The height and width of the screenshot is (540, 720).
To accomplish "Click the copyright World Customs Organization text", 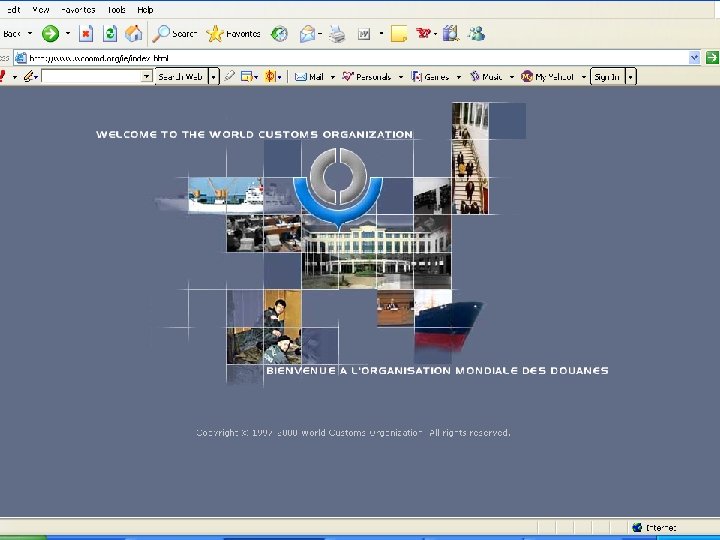I will pos(353,433).
